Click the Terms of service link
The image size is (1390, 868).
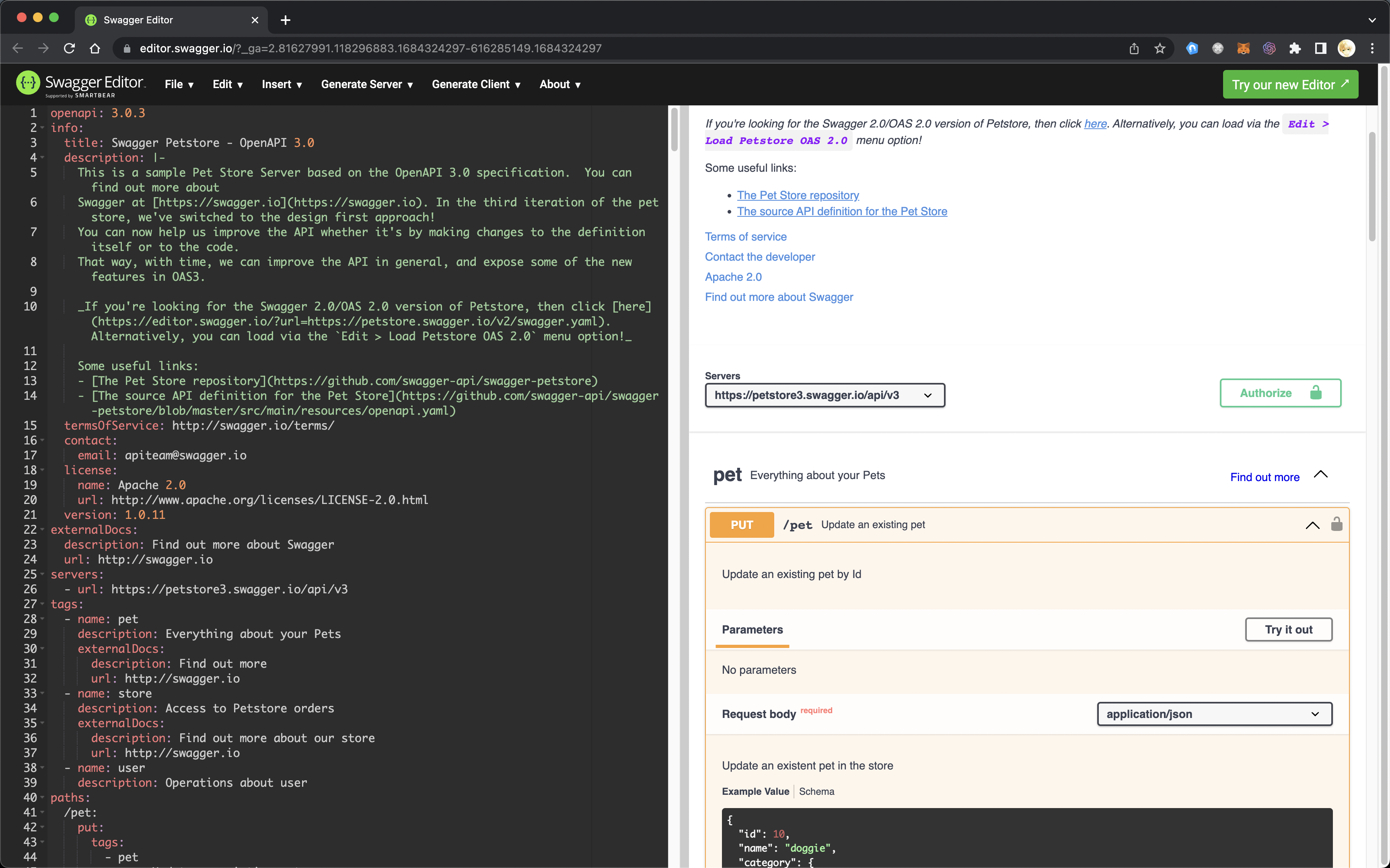[746, 237]
